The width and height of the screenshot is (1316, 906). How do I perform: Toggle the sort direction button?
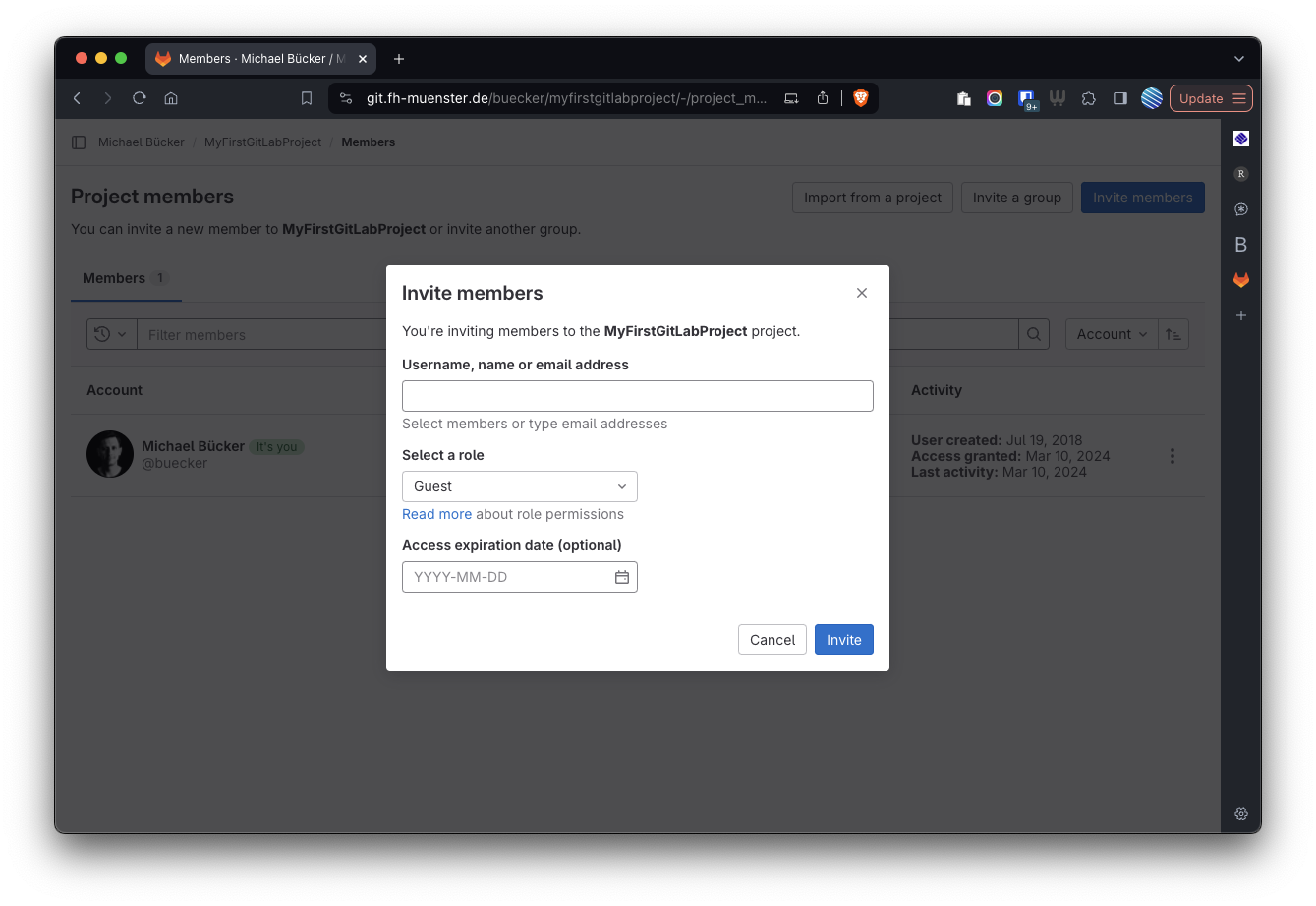tap(1173, 334)
